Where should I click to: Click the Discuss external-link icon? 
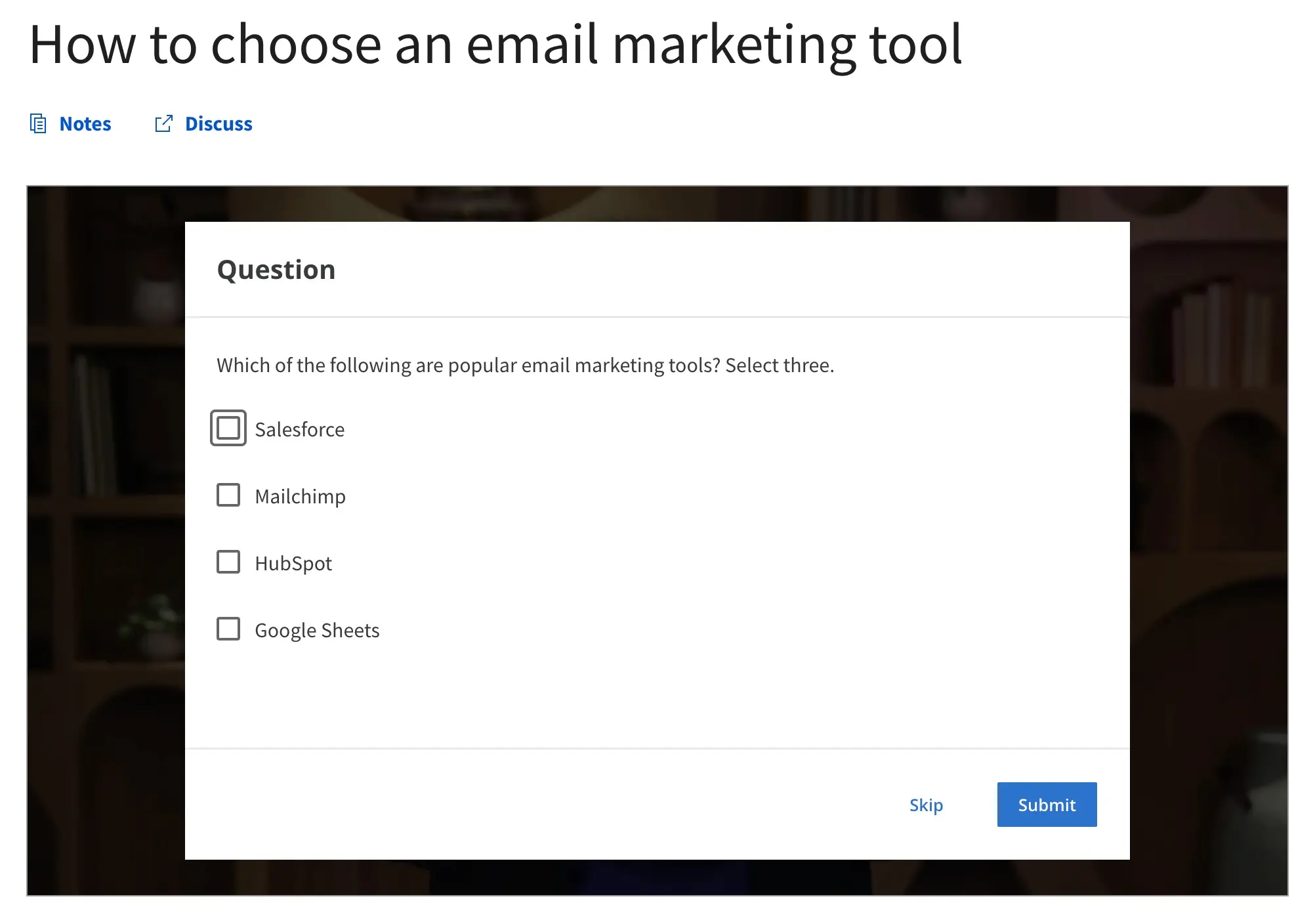click(163, 123)
